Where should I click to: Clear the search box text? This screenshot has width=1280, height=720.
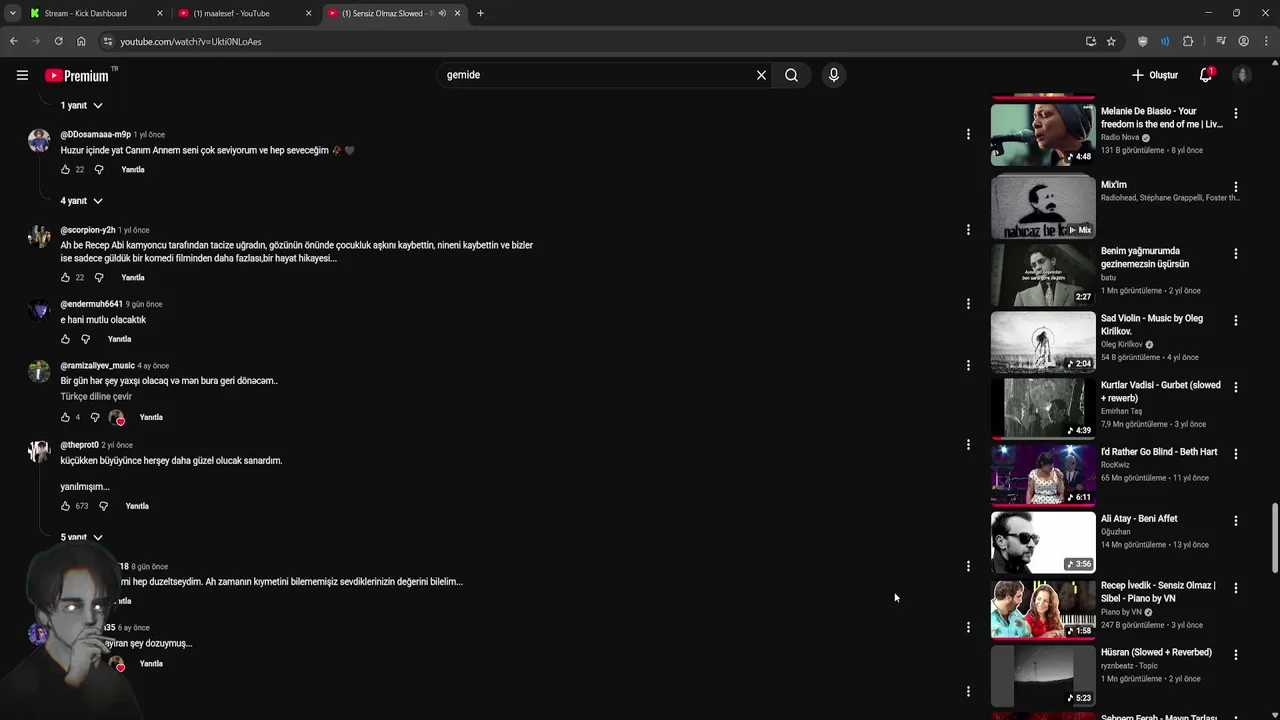(x=761, y=75)
